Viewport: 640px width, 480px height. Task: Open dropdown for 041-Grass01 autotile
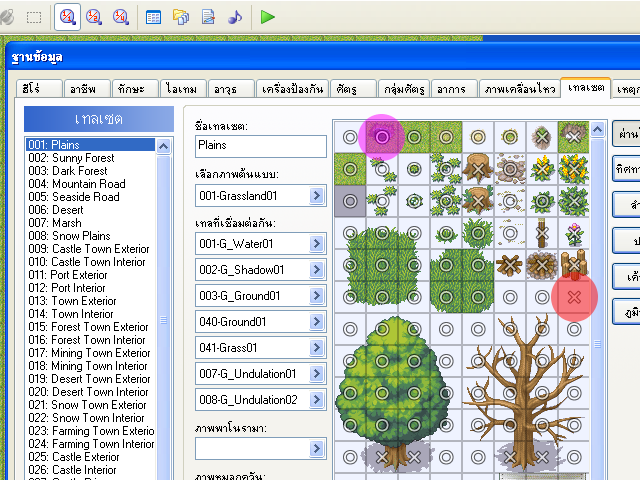[317, 348]
